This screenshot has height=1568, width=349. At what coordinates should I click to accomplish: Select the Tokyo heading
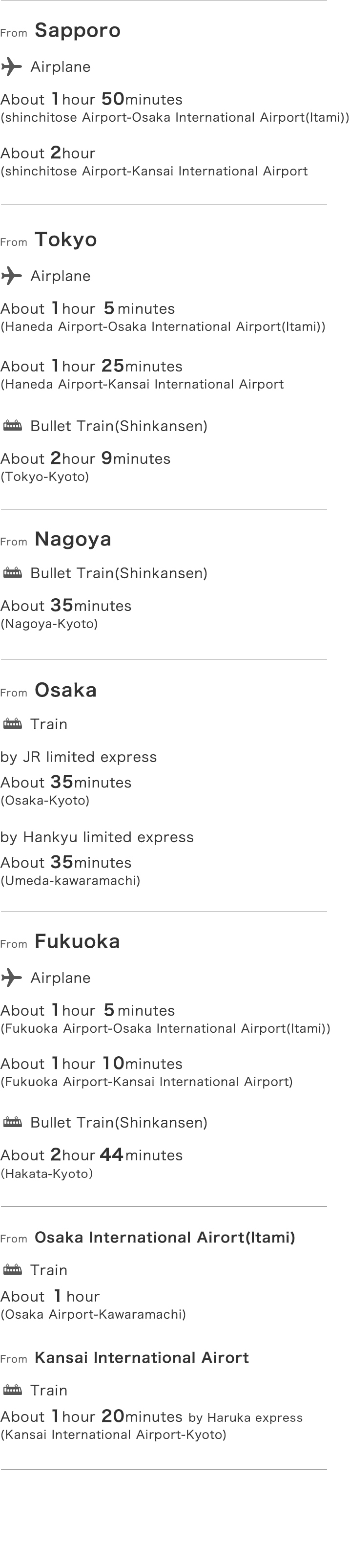(66, 239)
